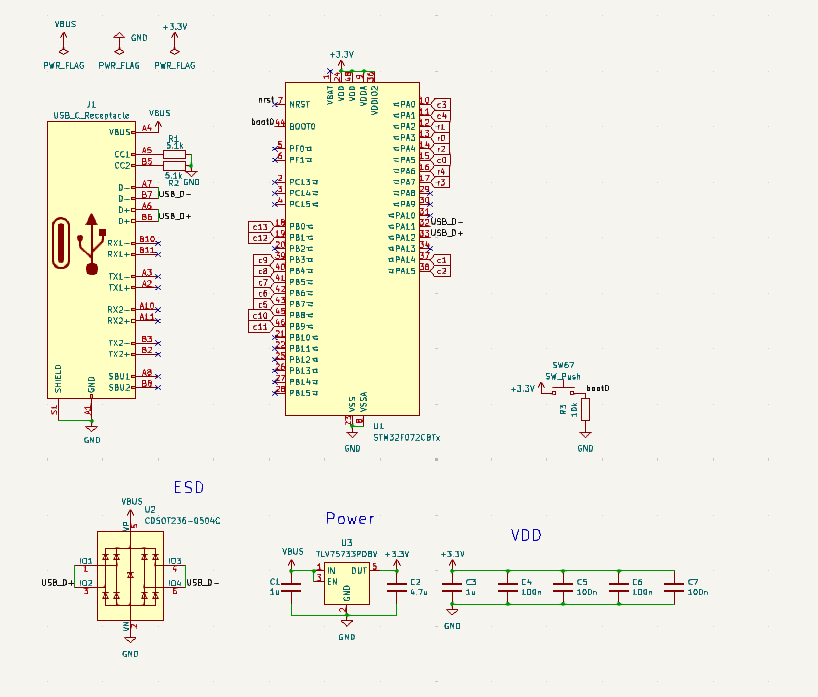
Task: Select resistor R1 5.1k on CC1
Action: (175, 153)
